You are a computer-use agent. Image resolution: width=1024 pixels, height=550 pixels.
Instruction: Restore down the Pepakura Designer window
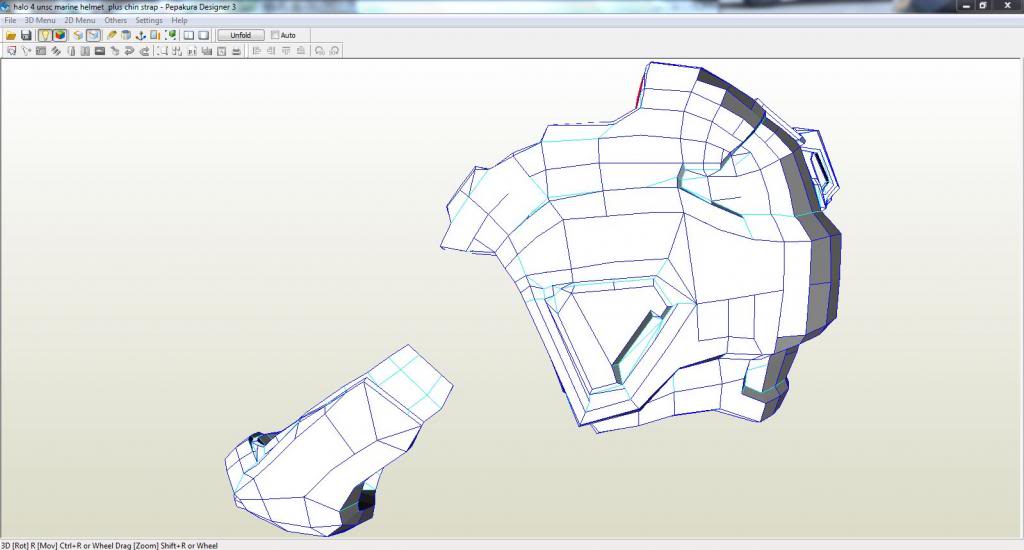tap(984, 6)
